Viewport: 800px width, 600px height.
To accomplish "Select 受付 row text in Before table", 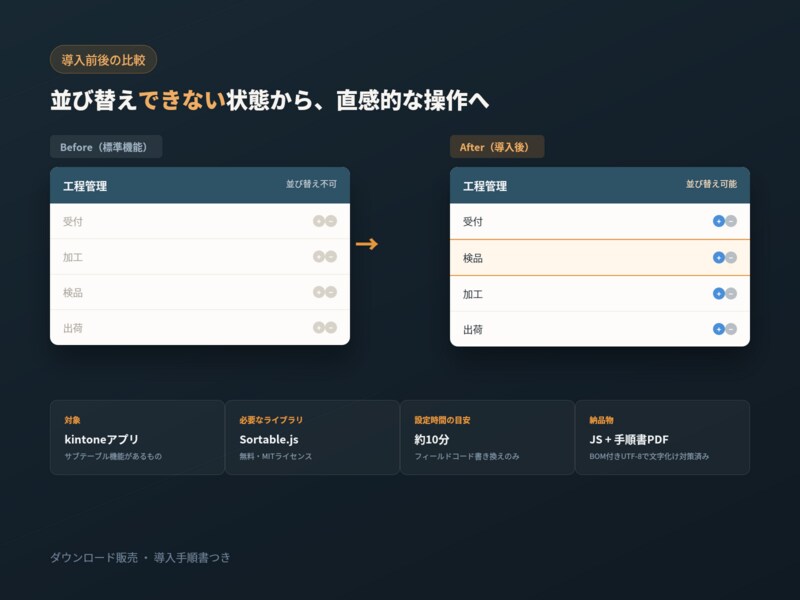I will (73, 221).
